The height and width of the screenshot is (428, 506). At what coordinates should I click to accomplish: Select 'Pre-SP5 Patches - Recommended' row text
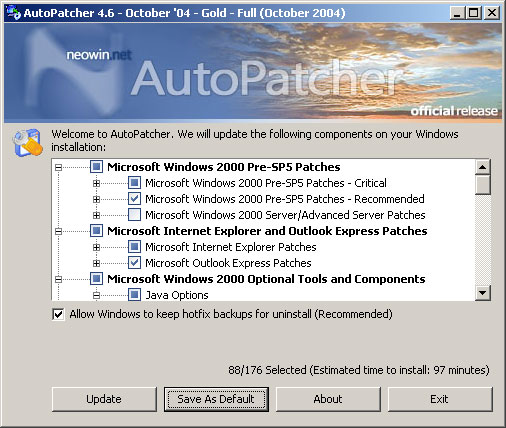click(285, 199)
